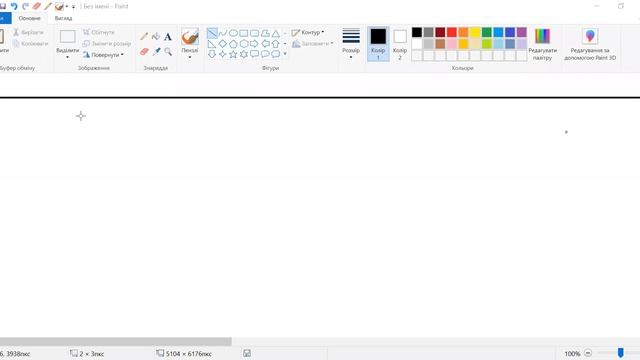This screenshot has width=640, height=360.
Task: Select the Hexagon shape
Action: point(244,44)
